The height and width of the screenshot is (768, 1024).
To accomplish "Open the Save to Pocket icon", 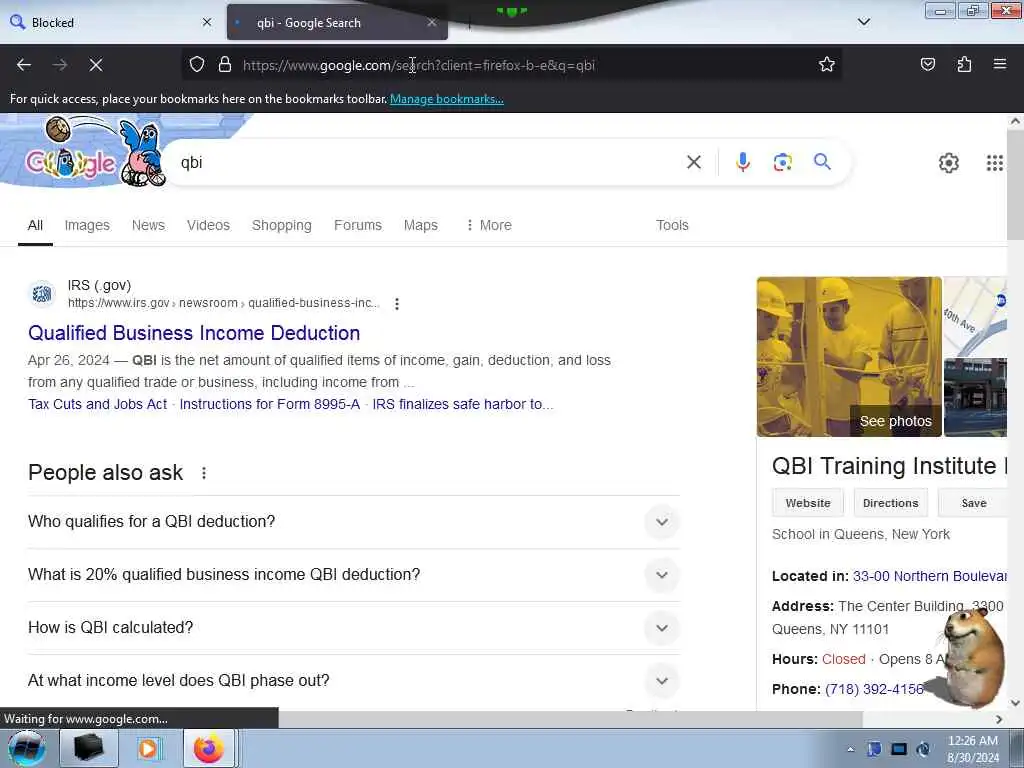I will [x=927, y=65].
